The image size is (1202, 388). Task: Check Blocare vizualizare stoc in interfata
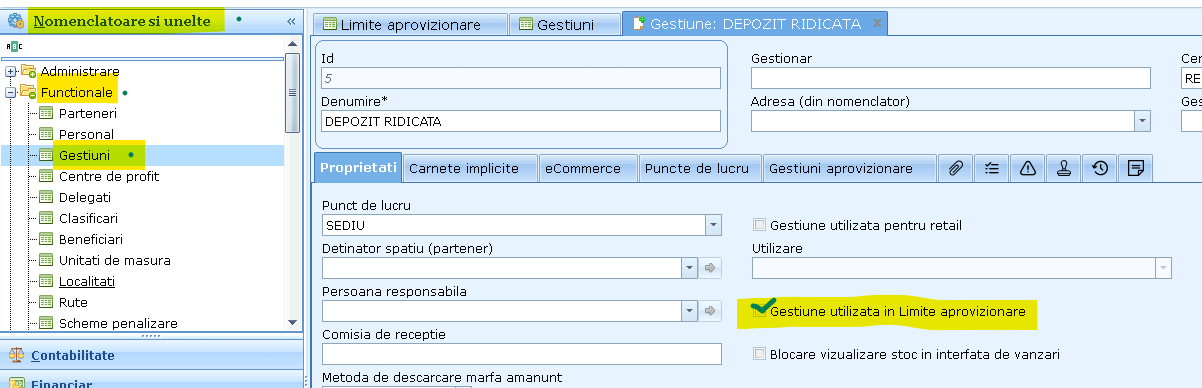click(x=760, y=354)
